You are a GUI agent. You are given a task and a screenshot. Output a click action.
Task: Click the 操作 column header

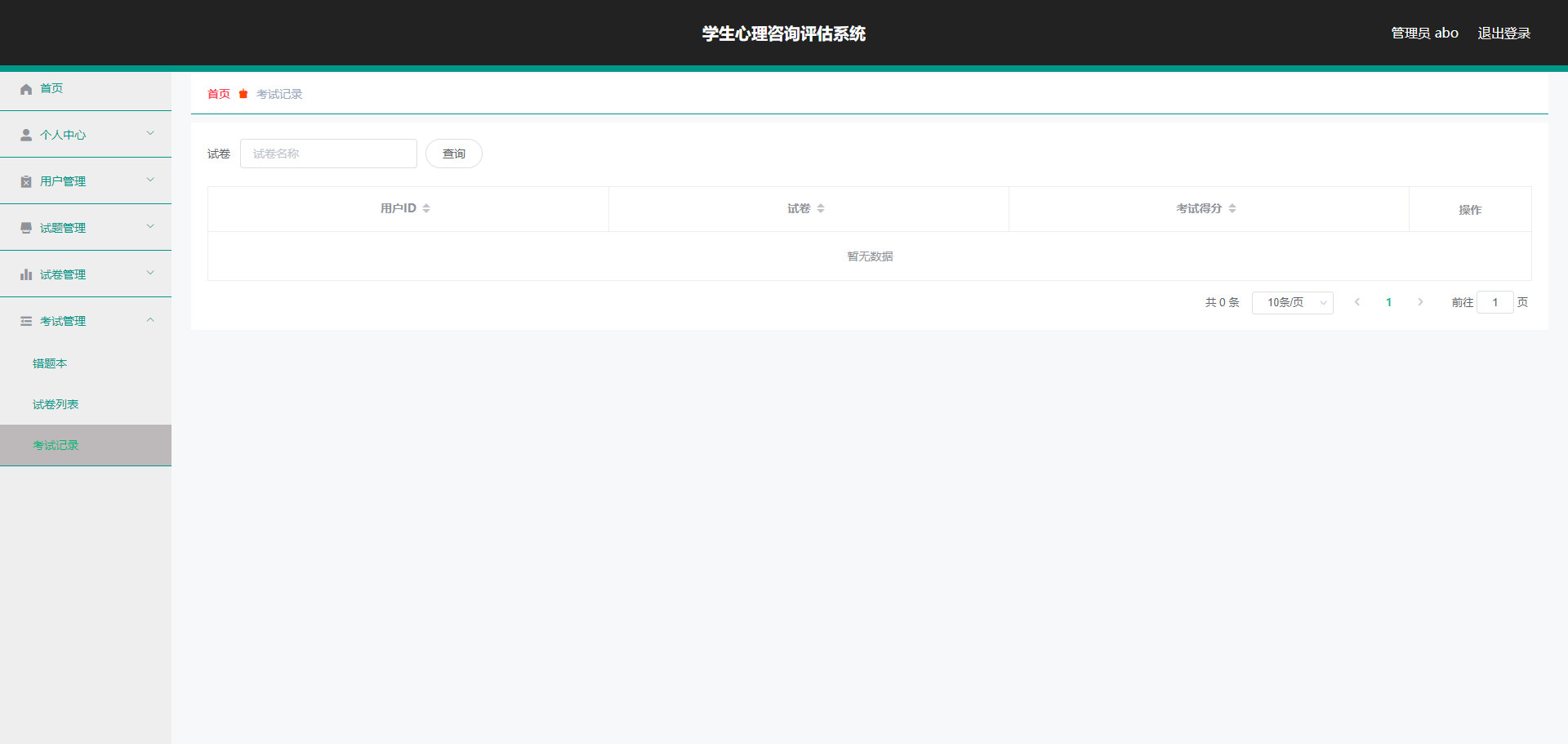click(x=1470, y=210)
